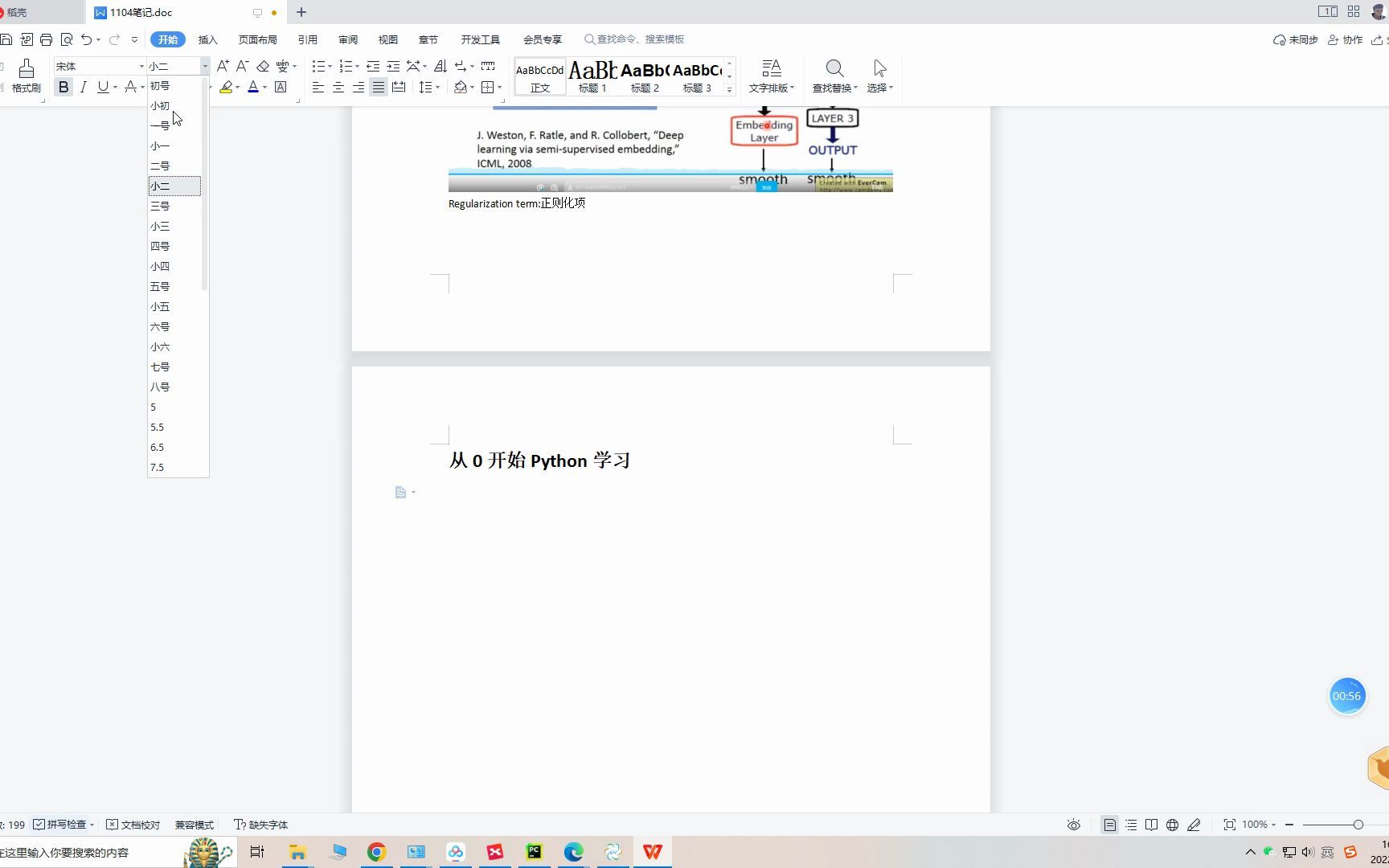Open the 审阅 Review tab
This screenshot has width=1389, height=868.
[x=347, y=39]
